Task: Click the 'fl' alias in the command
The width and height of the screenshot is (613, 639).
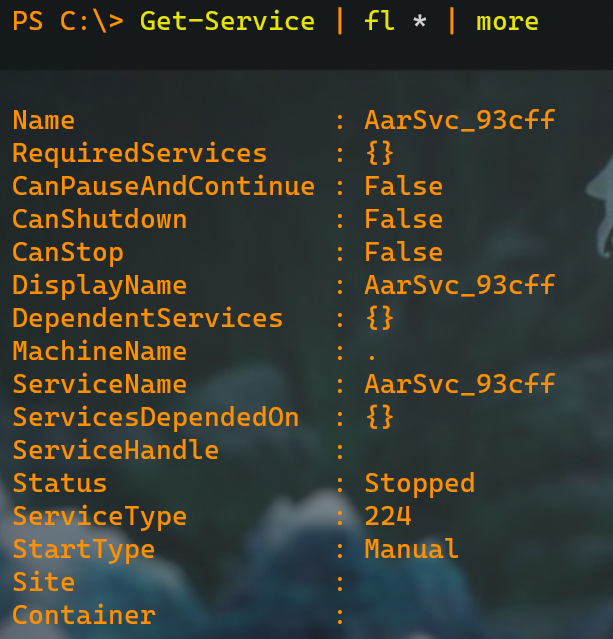Action: (x=379, y=21)
